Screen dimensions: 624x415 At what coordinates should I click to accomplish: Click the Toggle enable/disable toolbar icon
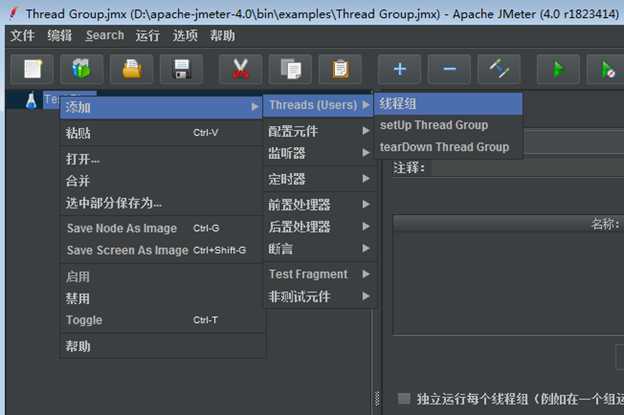click(499, 69)
